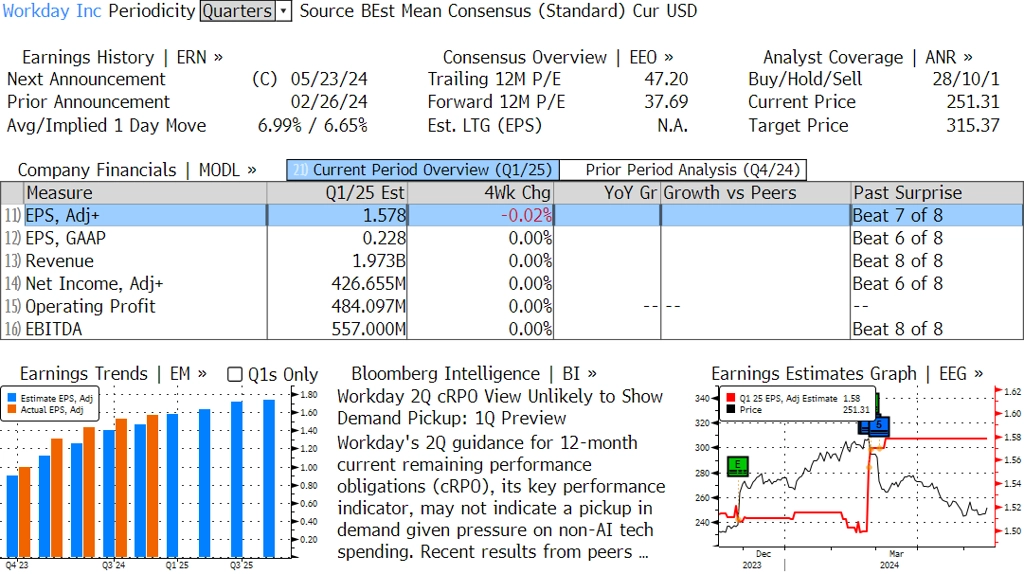Image resolution: width=1024 pixels, height=574 pixels.
Task: Click the red Q1 25 EPS estimate legend swatch
Action: tap(730, 398)
